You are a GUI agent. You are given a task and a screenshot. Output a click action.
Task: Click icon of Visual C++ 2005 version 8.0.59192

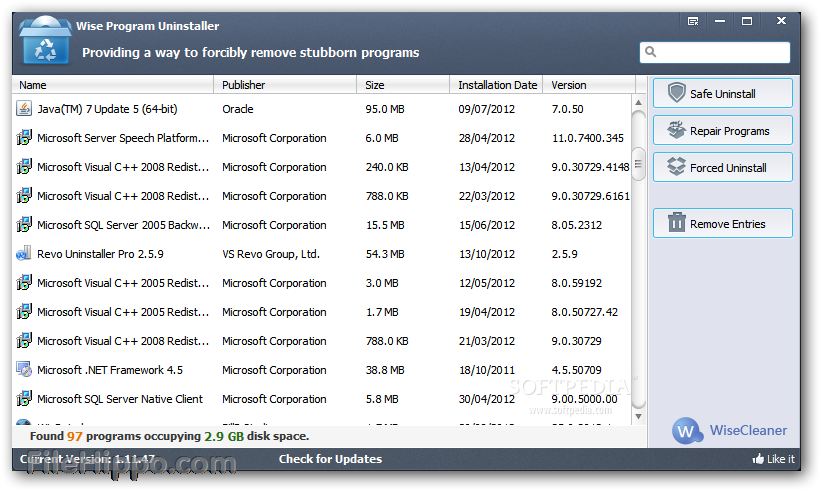point(24,283)
